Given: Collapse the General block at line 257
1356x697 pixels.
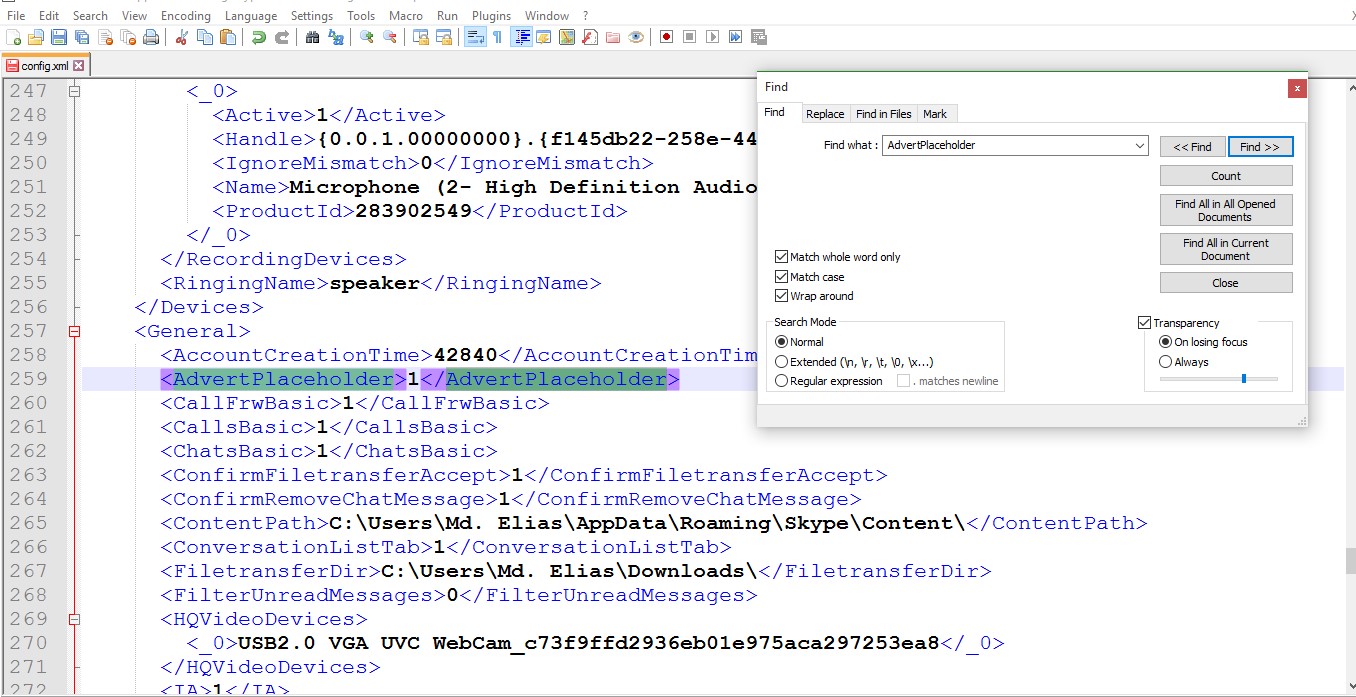Looking at the screenshot, I should [x=74, y=331].
